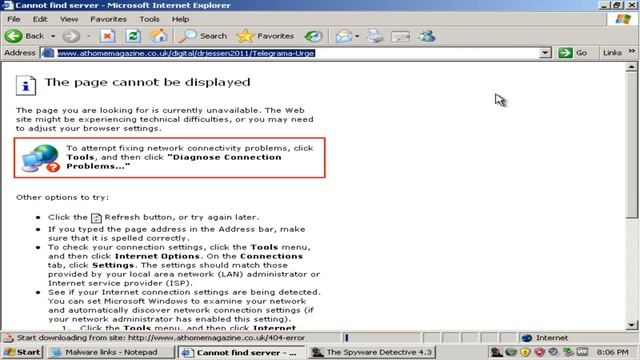Switch to Malware links - Notepad taskbar button
Viewport: 640px width, 360px height.
pyautogui.click(x=110, y=352)
